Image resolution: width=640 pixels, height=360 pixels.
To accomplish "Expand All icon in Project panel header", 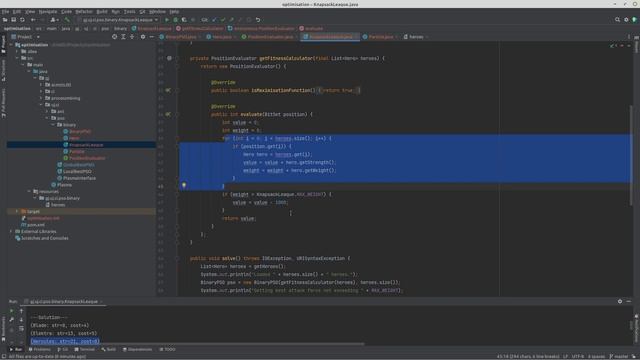I will (x=123, y=37).
